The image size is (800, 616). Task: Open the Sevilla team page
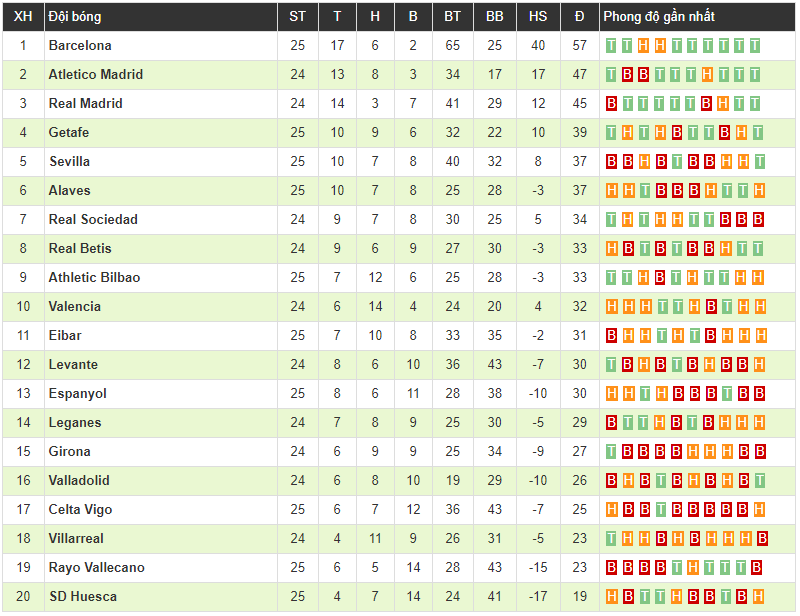[x=69, y=161]
